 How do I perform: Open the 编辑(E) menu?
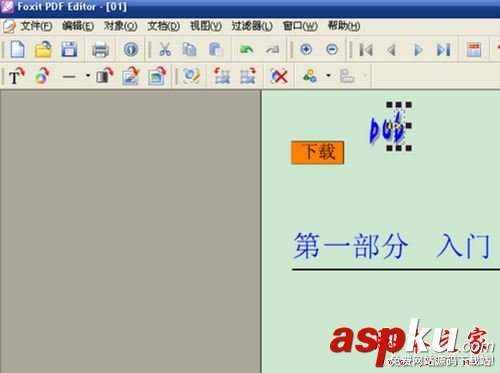(x=78, y=26)
